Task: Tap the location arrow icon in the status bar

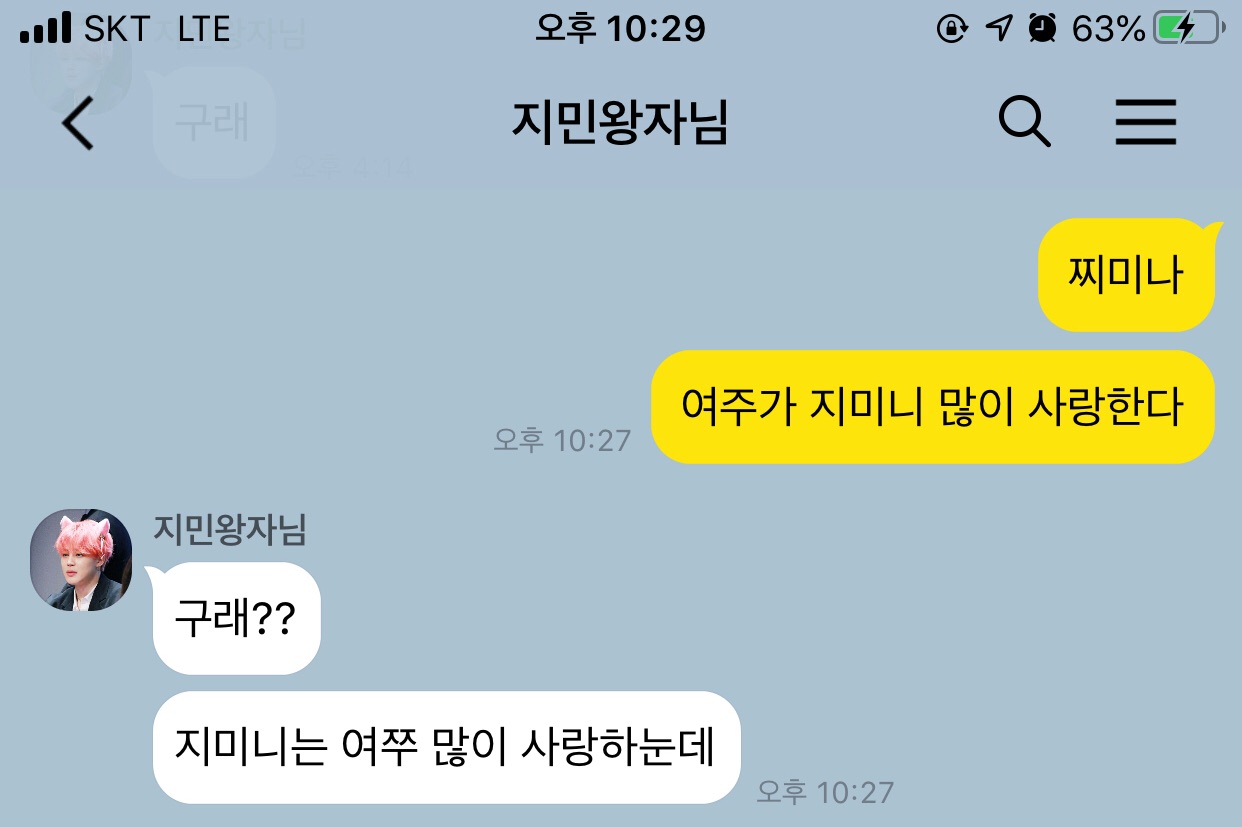Action: click(999, 29)
